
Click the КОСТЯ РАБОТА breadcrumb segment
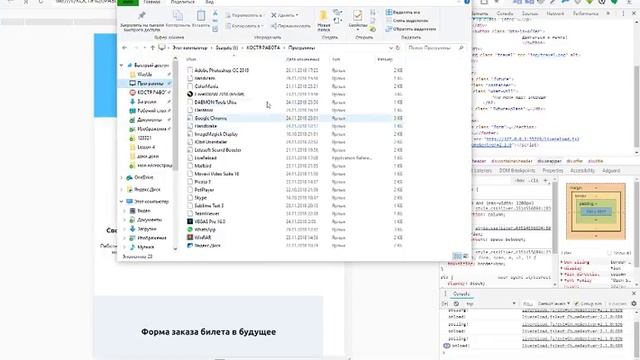pyautogui.click(x=263, y=48)
